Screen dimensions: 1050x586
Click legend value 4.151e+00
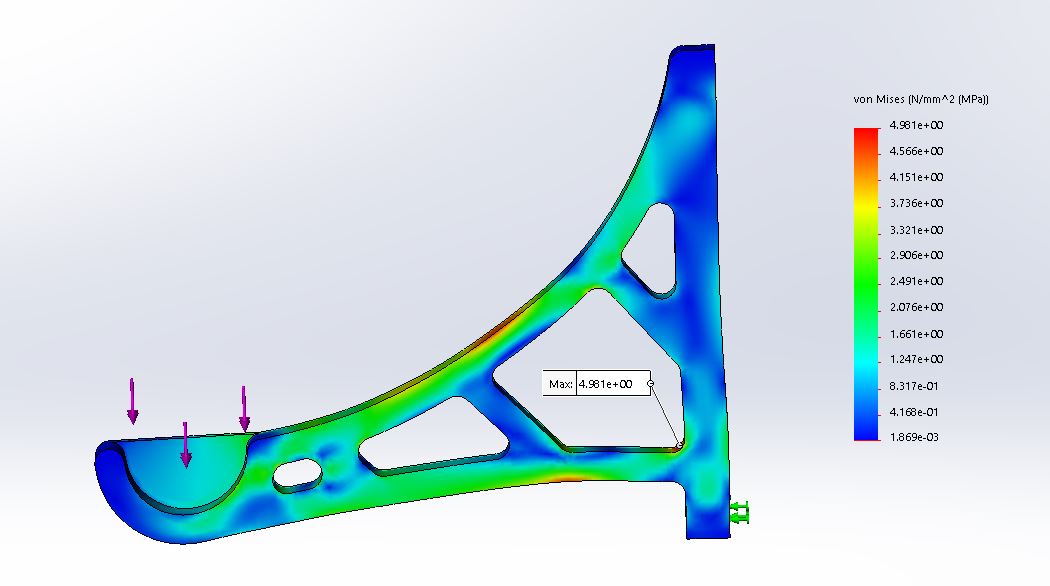coord(916,177)
